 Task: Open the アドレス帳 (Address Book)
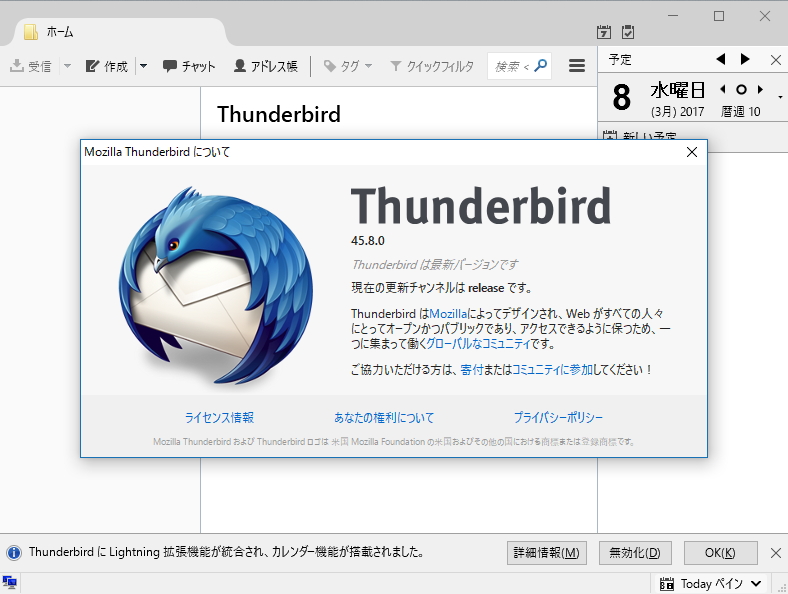[x=266, y=66]
